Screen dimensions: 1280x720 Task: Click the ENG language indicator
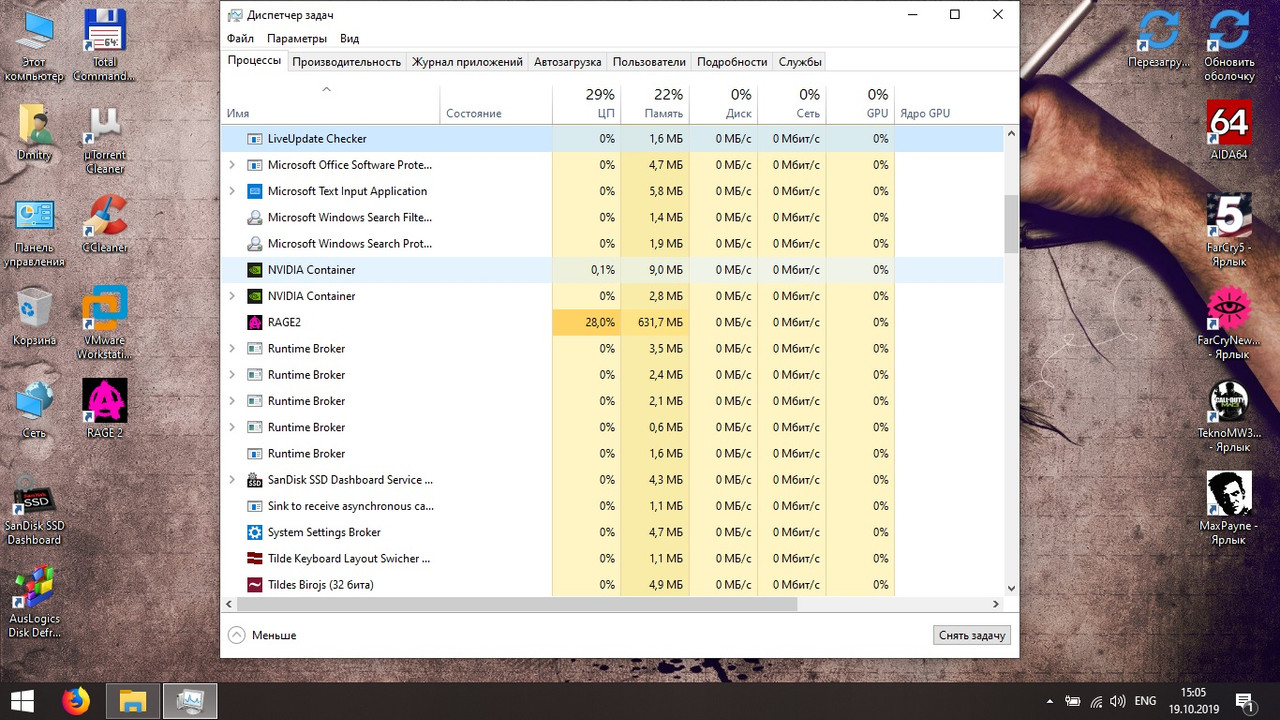(1145, 701)
